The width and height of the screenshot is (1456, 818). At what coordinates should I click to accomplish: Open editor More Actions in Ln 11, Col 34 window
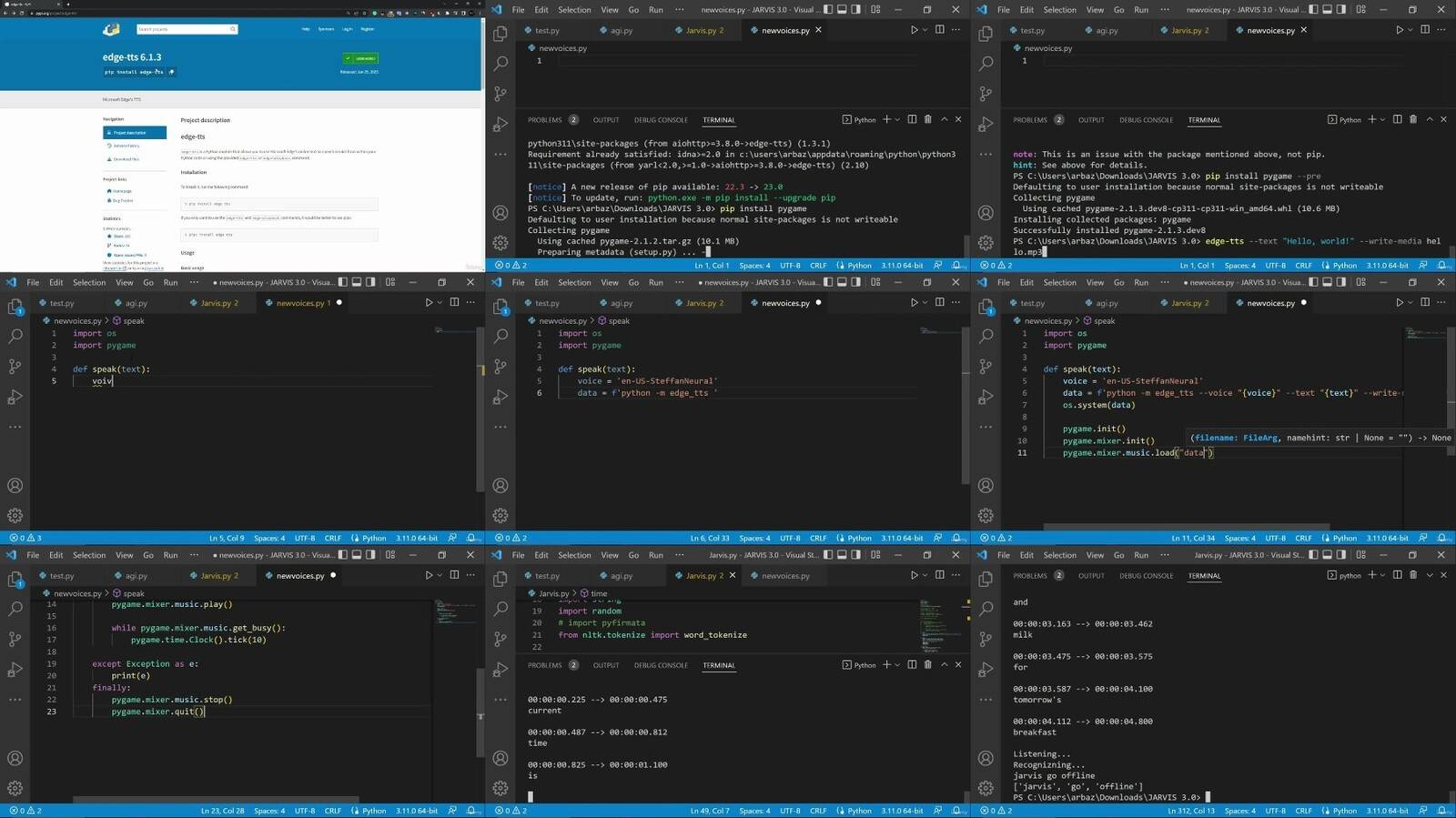1441,303
